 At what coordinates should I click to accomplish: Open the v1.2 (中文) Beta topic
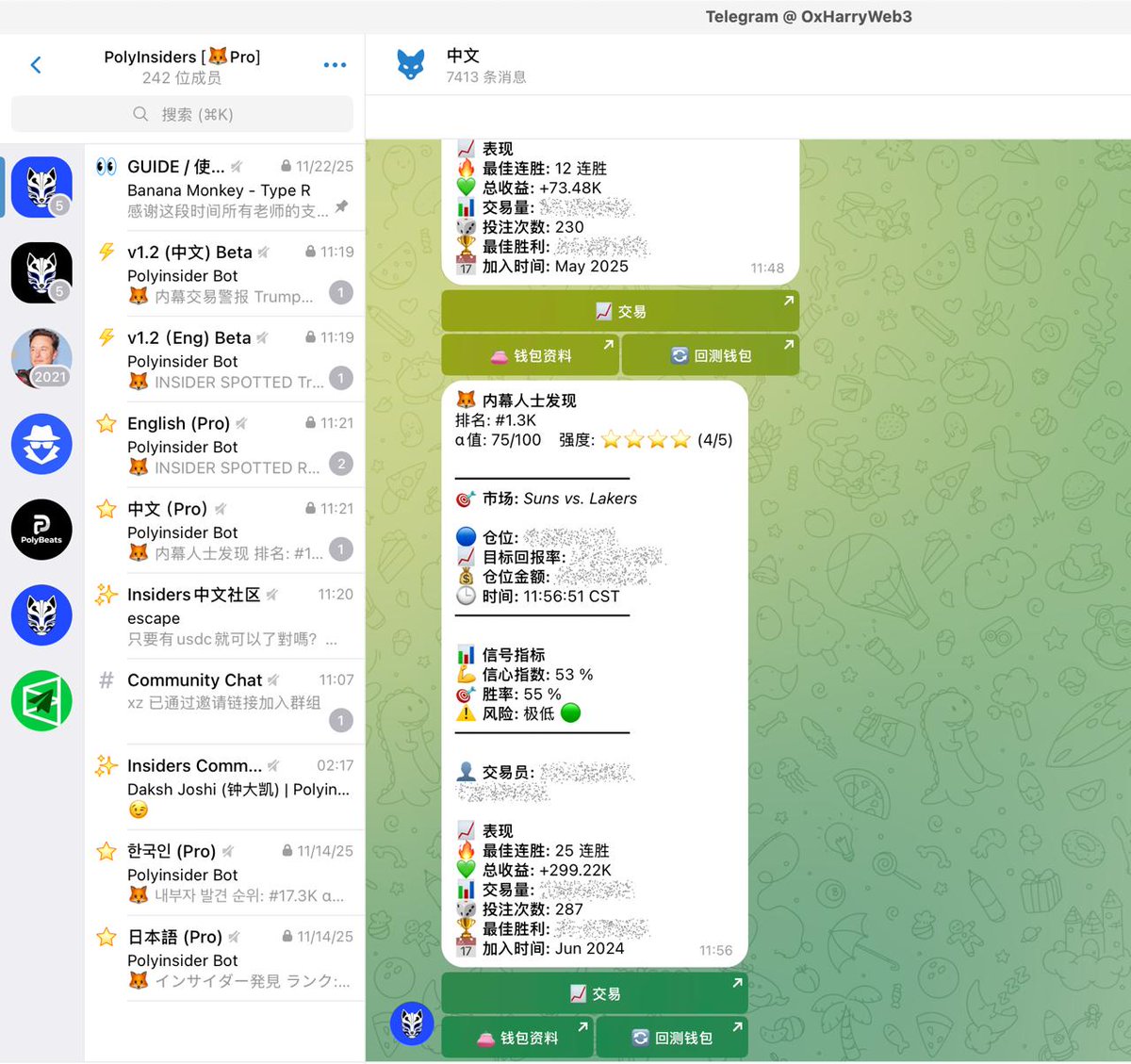tap(224, 273)
